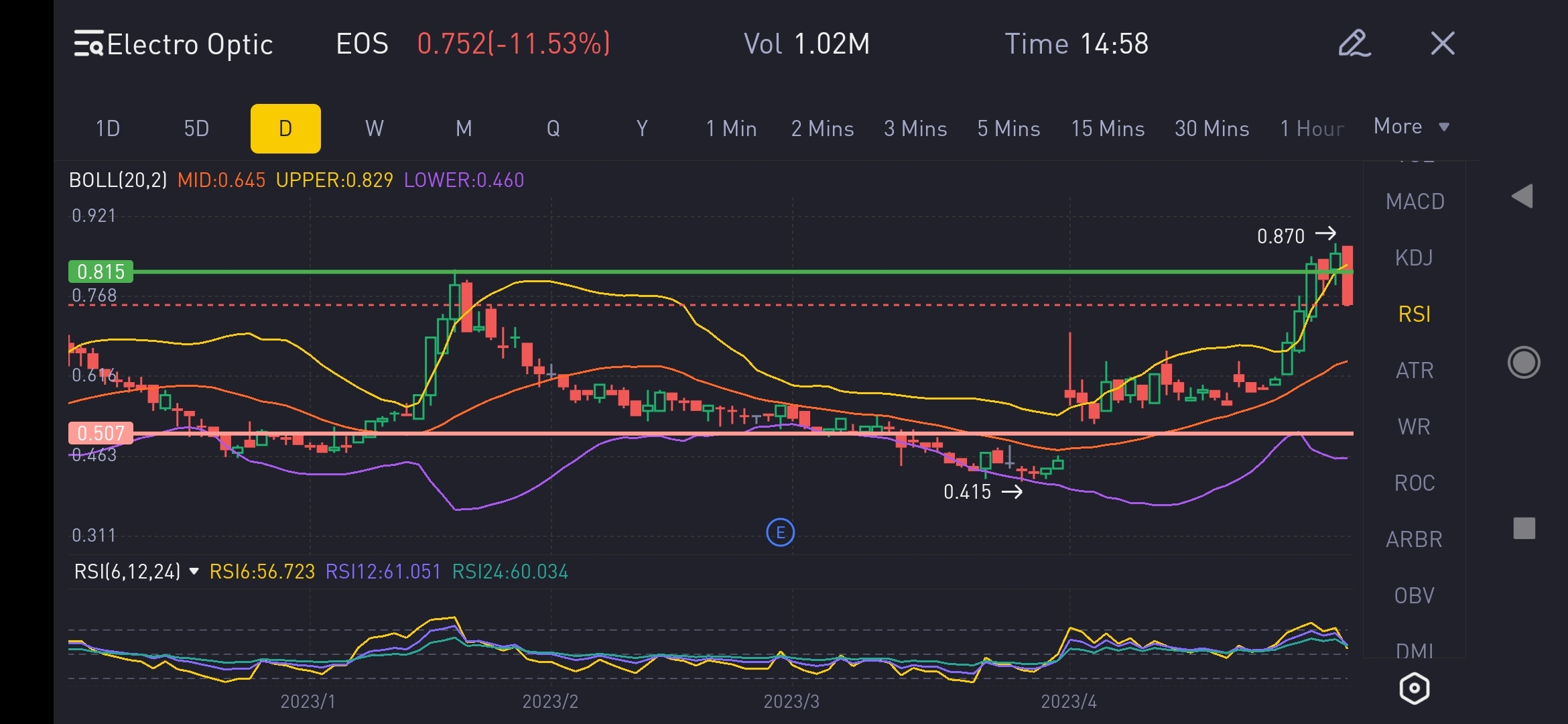Open RSI(6,12,24) parameter dropdown arrow
The width and height of the screenshot is (1568, 724).
(x=194, y=571)
